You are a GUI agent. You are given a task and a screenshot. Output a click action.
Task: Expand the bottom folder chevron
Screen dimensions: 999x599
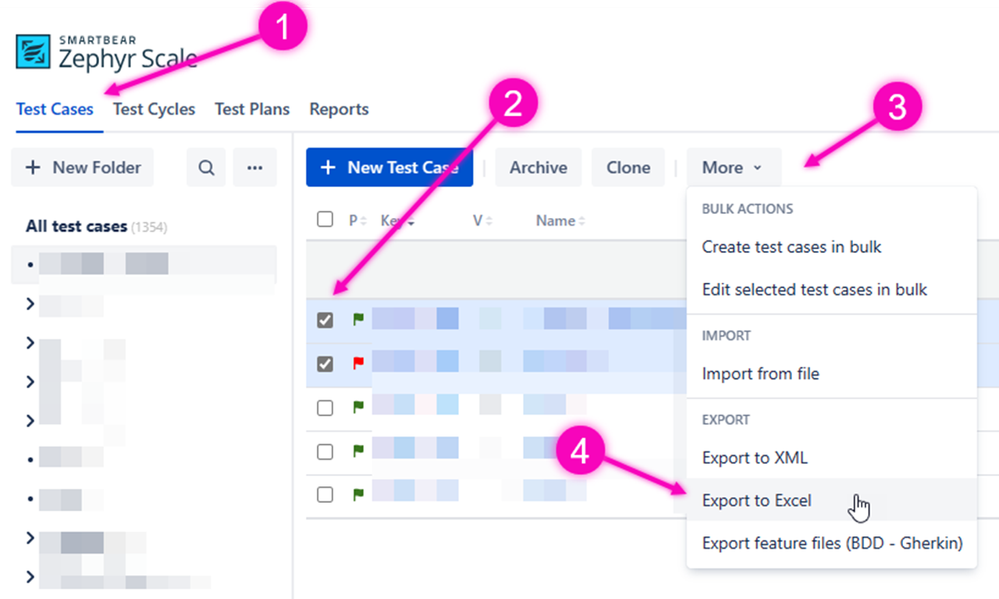(30, 577)
